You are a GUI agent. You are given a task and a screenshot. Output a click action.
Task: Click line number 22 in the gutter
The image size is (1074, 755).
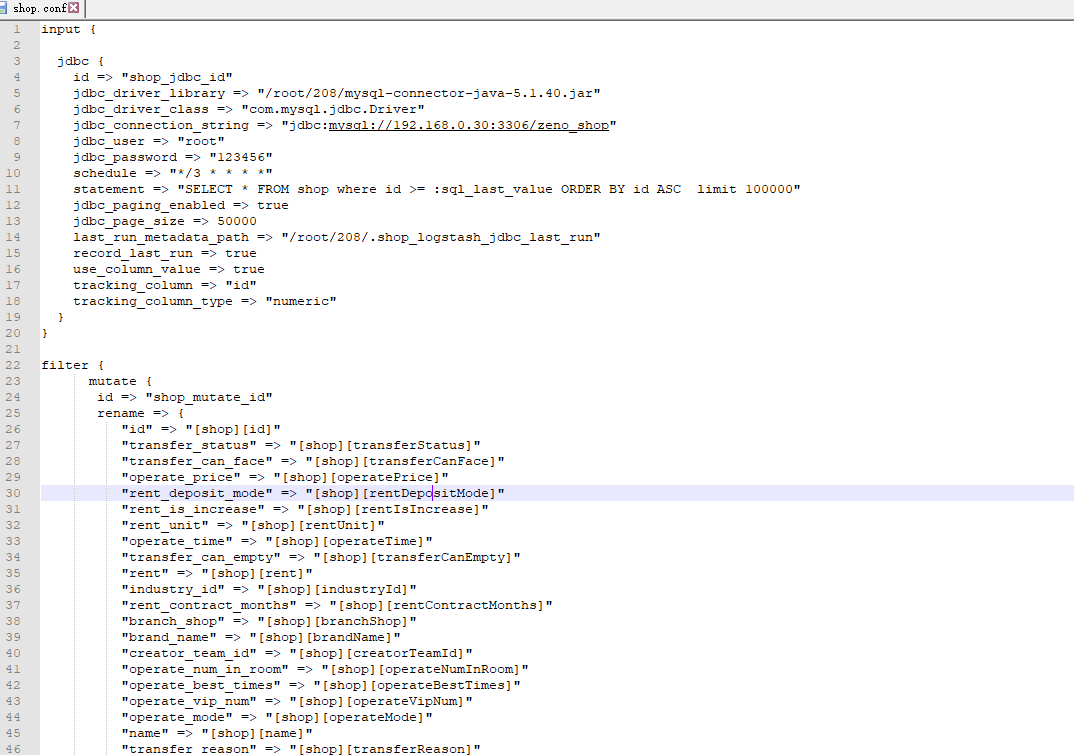13,365
